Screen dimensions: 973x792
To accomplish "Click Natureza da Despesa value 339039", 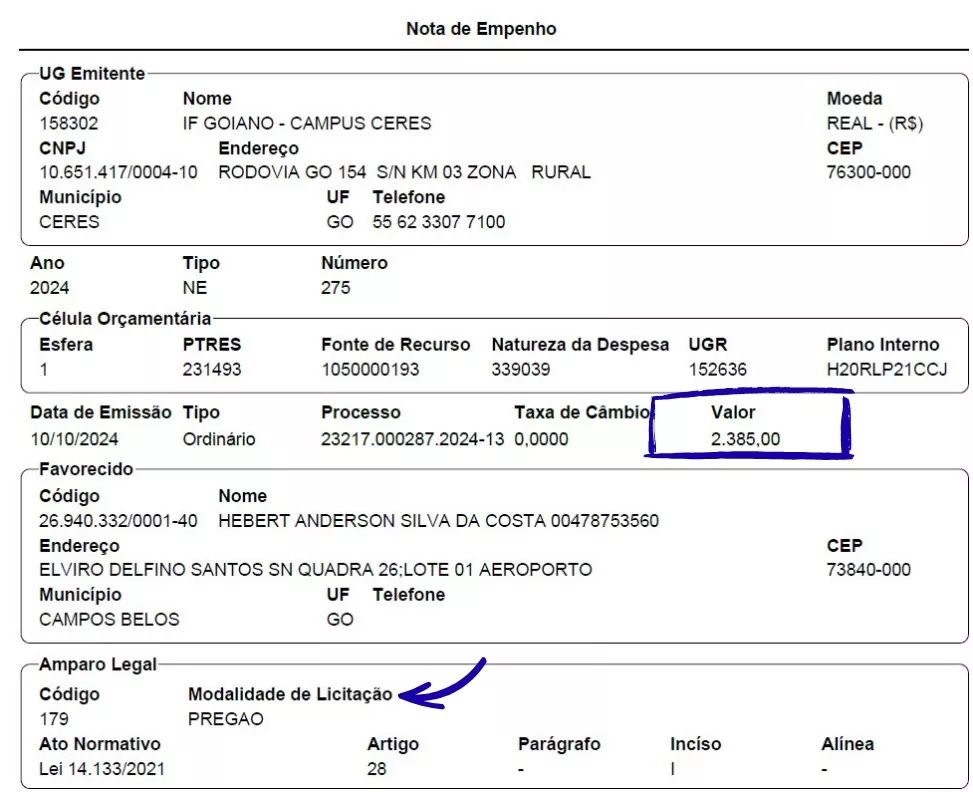I will [521, 369].
